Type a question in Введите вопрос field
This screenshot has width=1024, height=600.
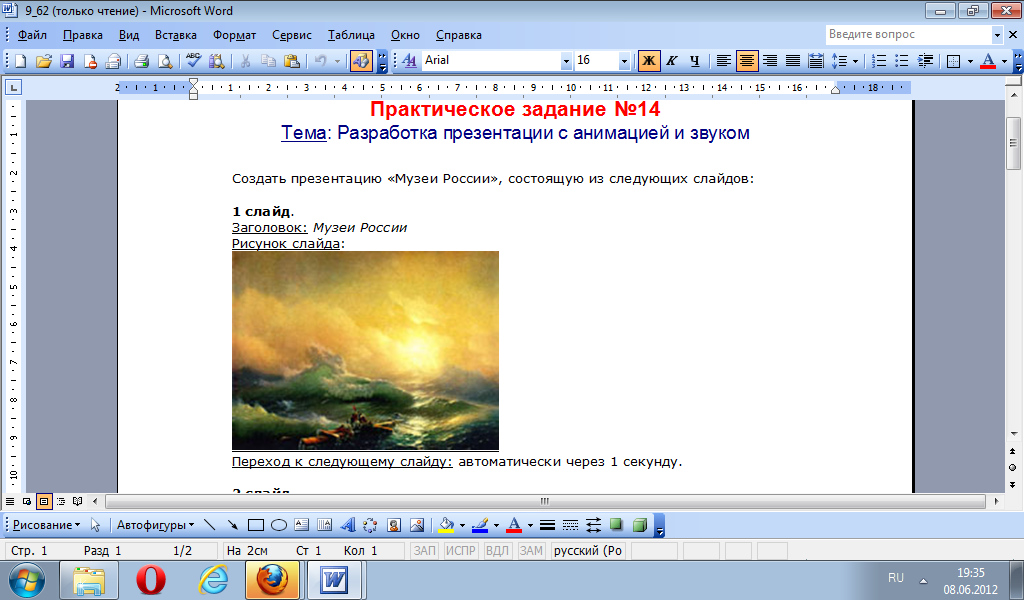pyautogui.click(x=908, y=35)
